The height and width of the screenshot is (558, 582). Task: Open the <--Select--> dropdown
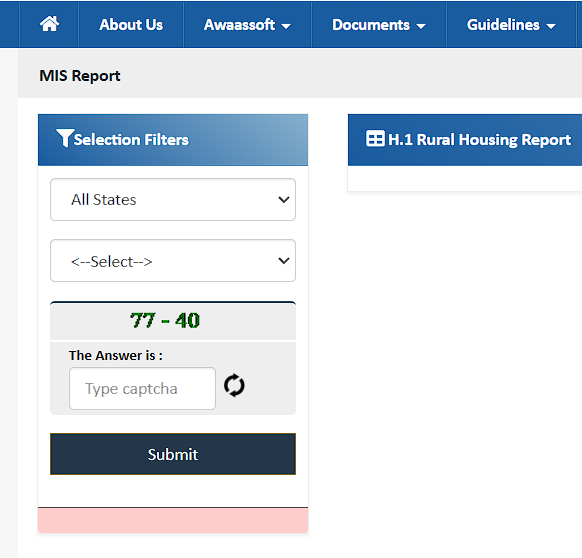(x=173, y=261)
